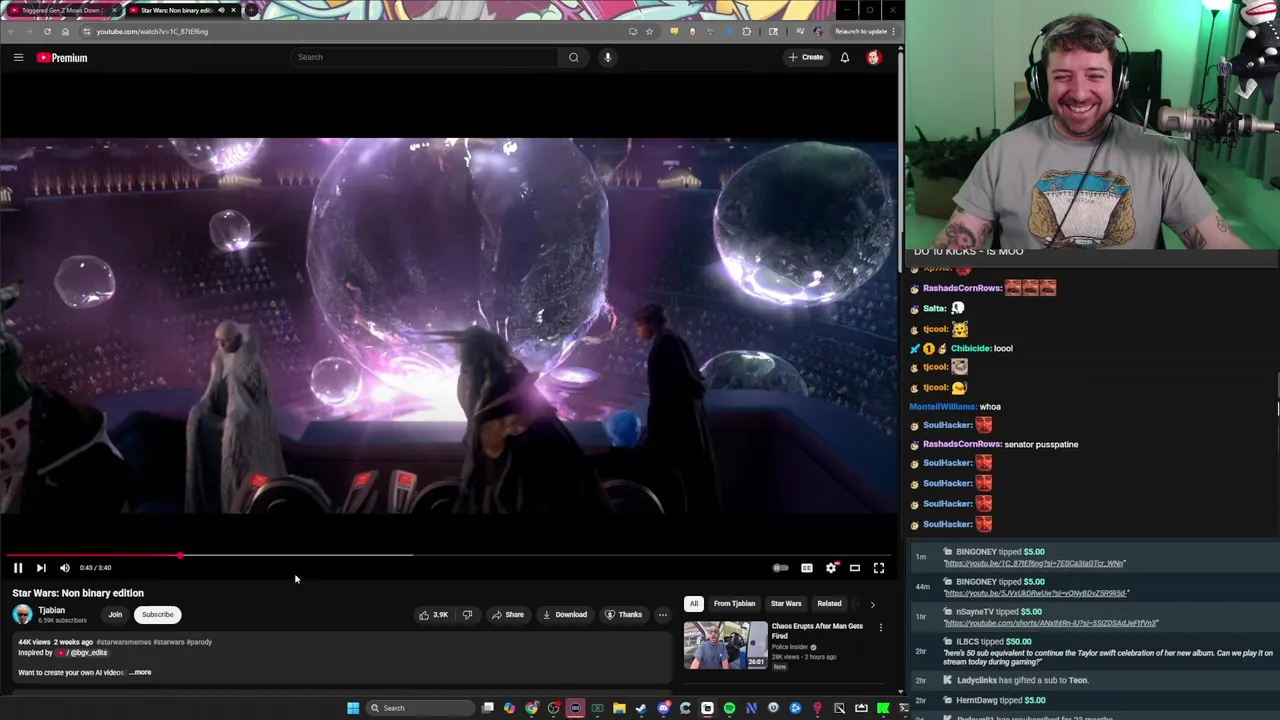Click Chibicide 'loool' chat message
Screen dimensions: 1280x720
(1004, 349)
